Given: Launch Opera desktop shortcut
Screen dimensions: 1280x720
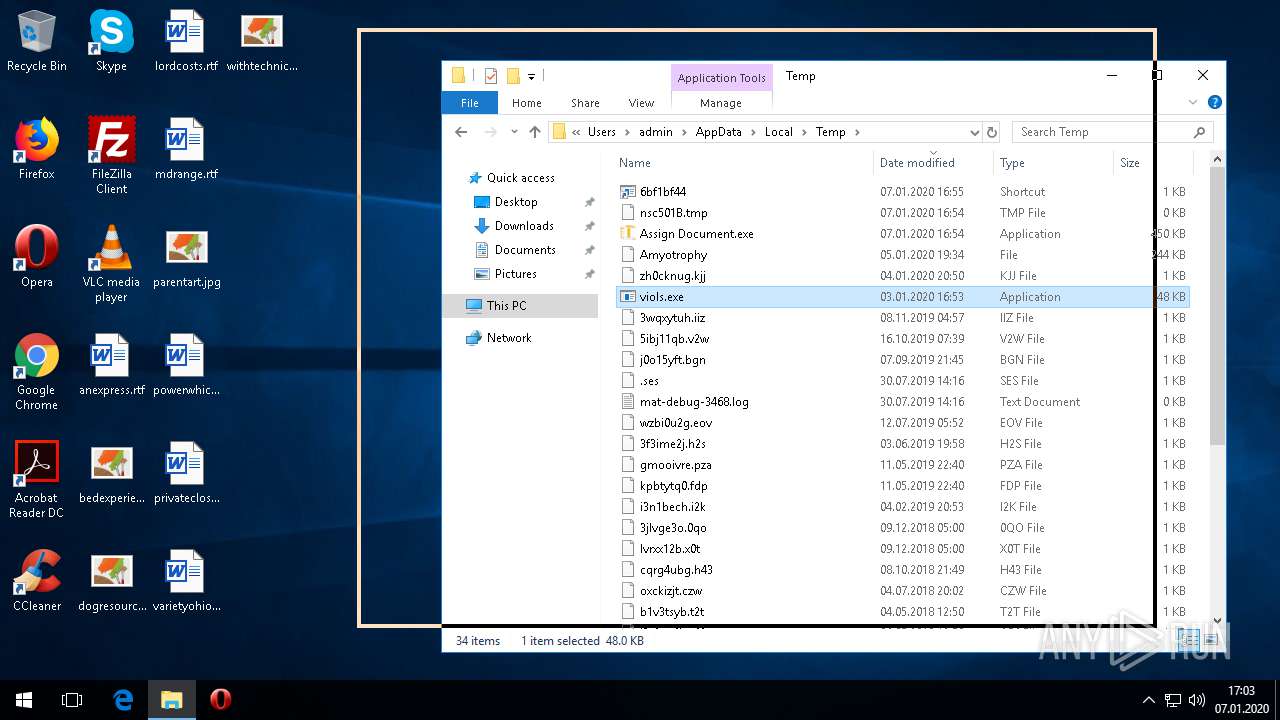Looking at the screenshot, I should [x=37, y=257].
